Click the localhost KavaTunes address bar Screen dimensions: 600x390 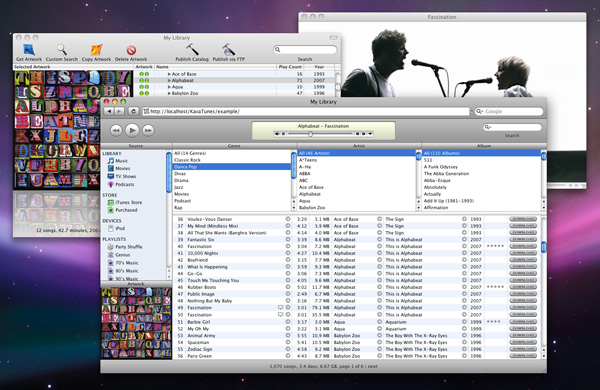[306, 111]
